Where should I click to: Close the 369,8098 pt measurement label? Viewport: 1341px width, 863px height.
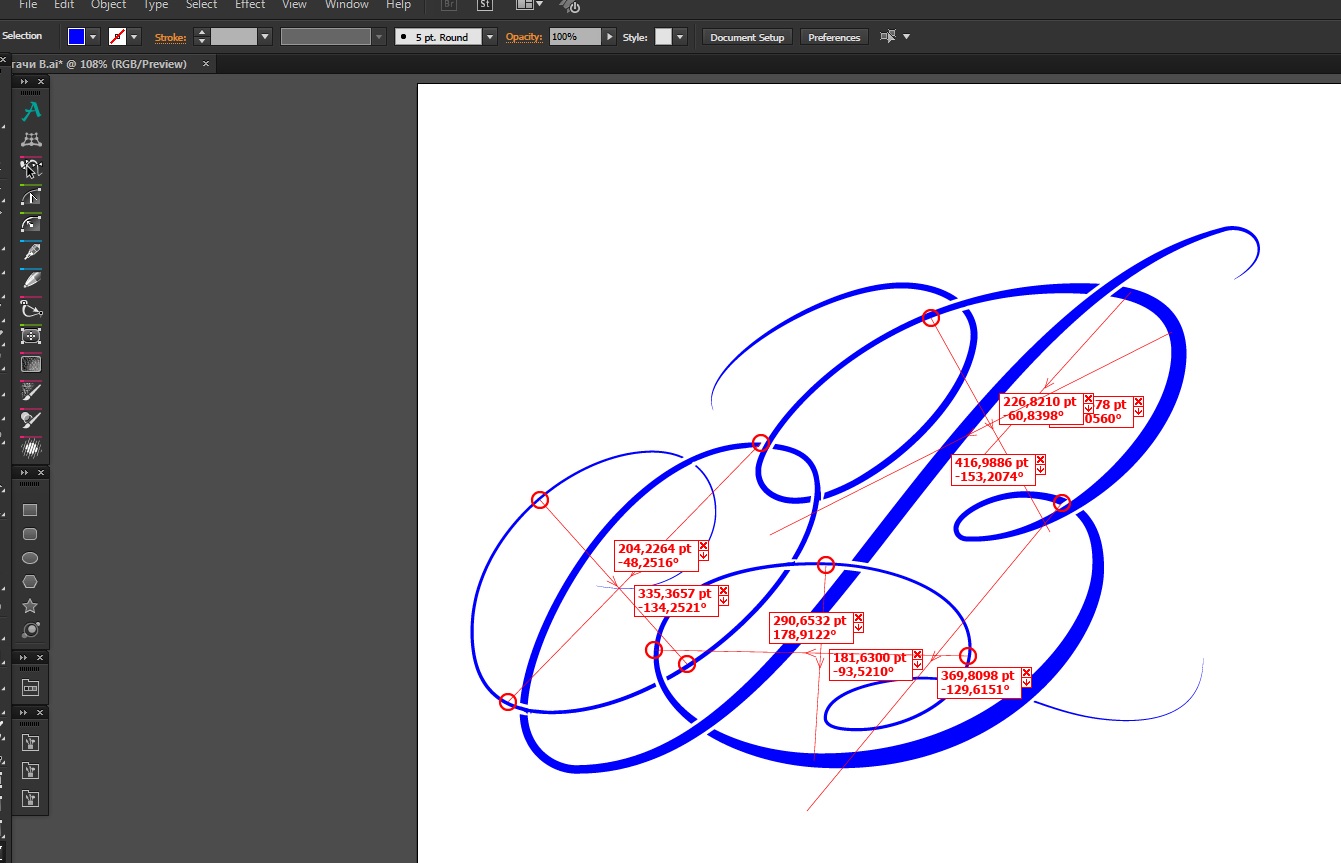[1026, 675]
